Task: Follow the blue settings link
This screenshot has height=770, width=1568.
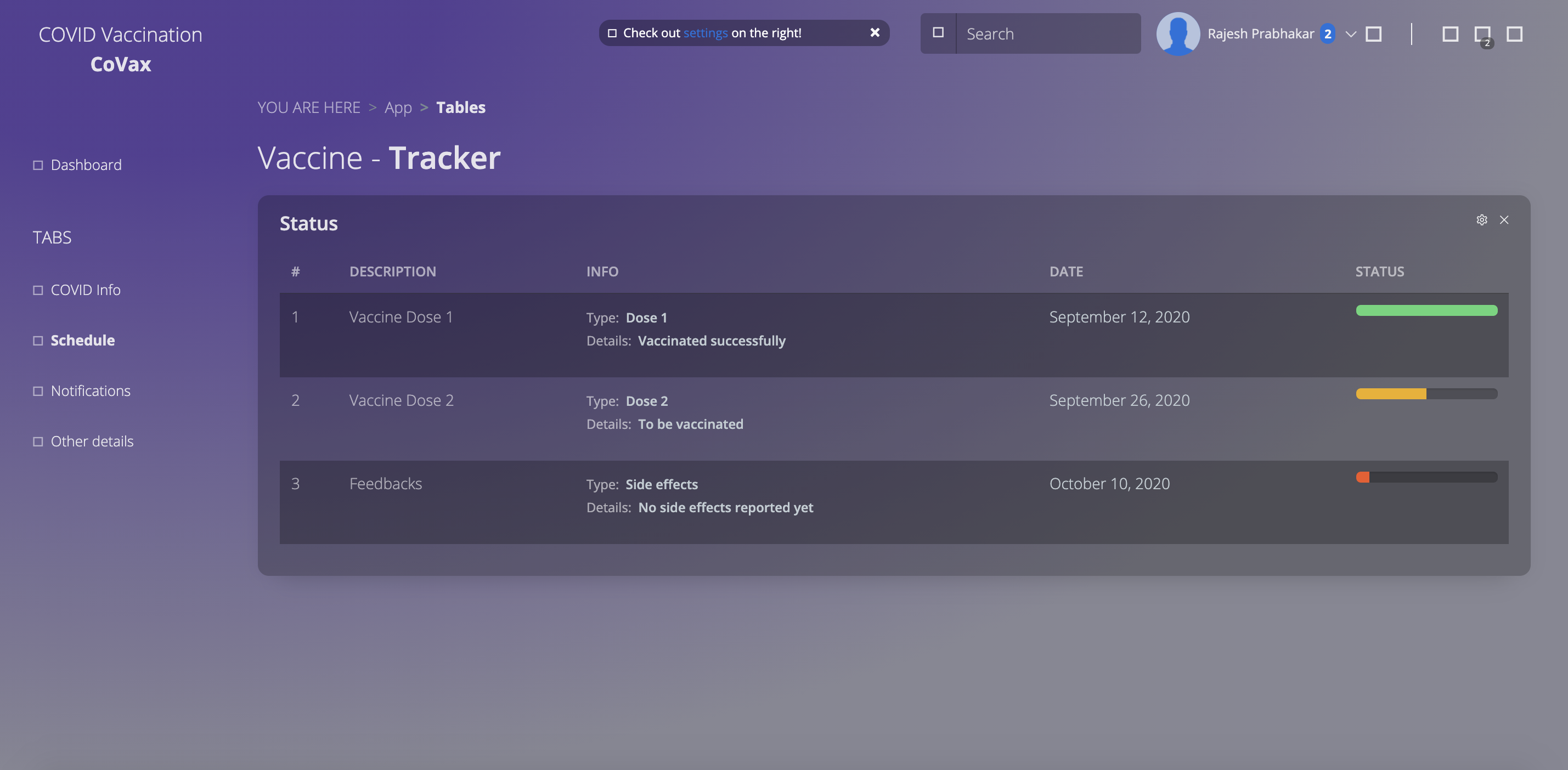Action: pos(705,33)
